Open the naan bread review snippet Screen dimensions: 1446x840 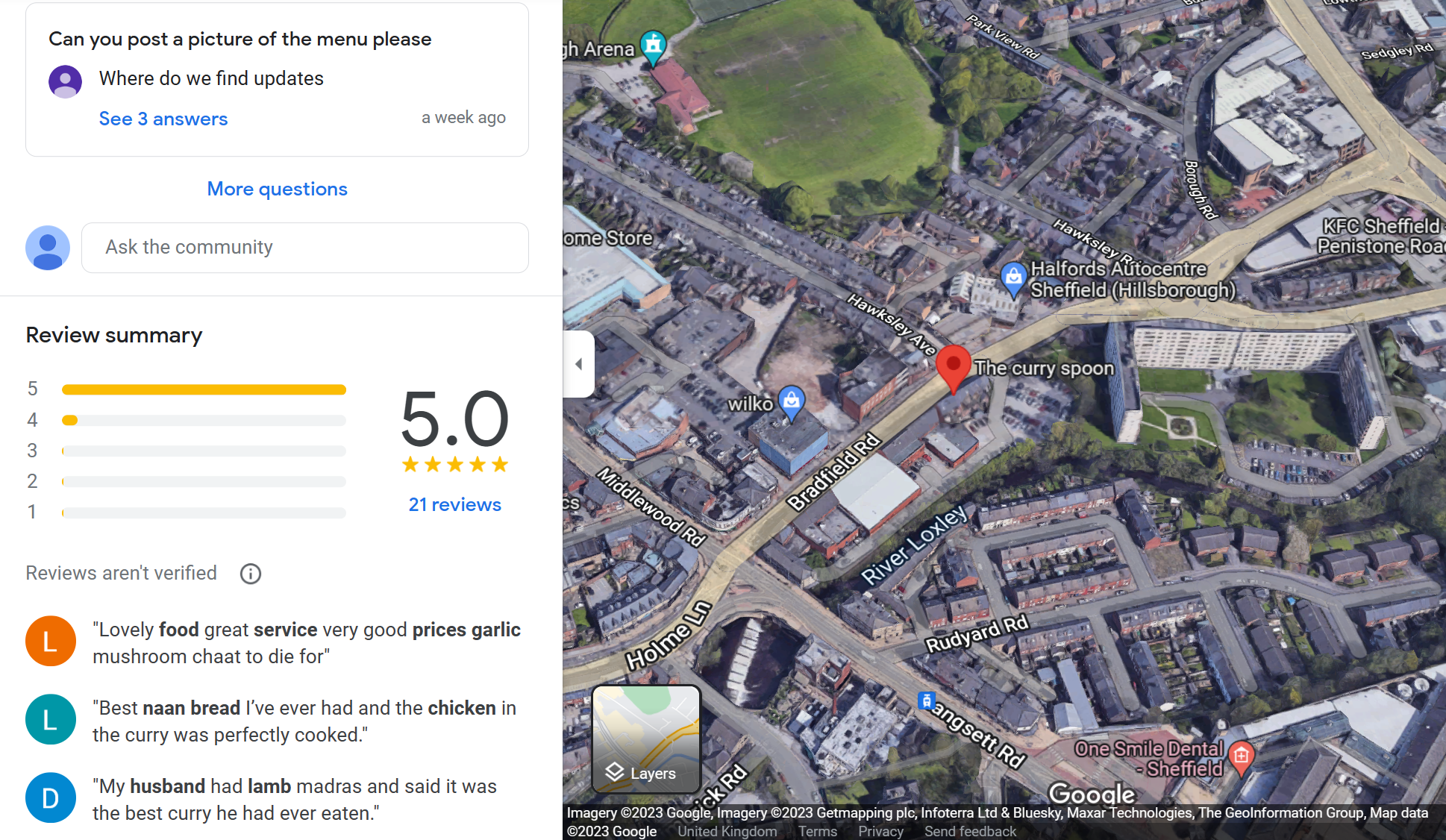pyautogui.click(x=304, y=721)
